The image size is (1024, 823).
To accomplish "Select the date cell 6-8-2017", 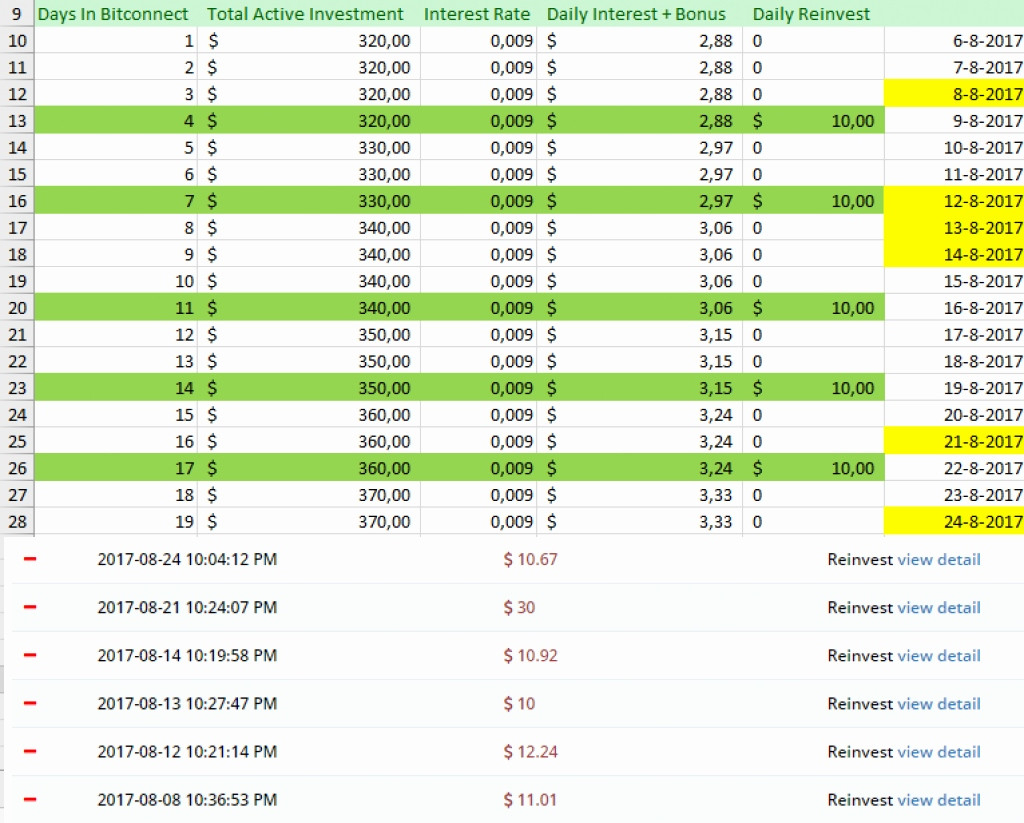I will coord(954,40).
